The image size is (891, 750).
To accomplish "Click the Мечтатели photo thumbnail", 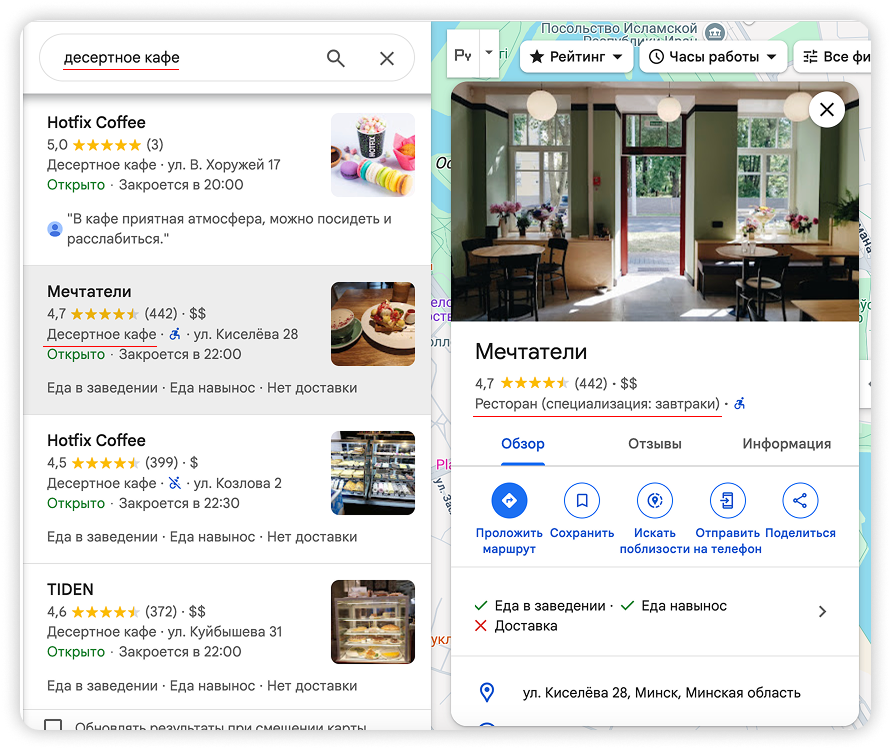I will (x=373, y=323).
